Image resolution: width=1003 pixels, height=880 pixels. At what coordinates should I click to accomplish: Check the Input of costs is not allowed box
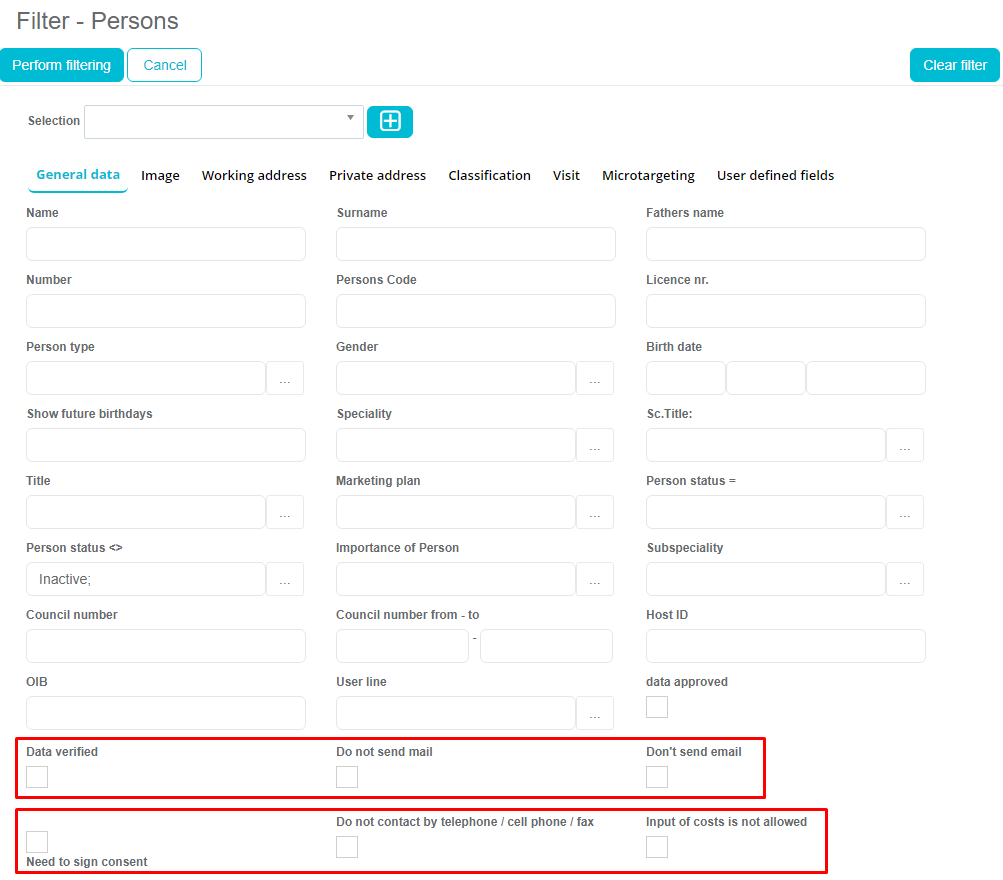tap(657, 847)
